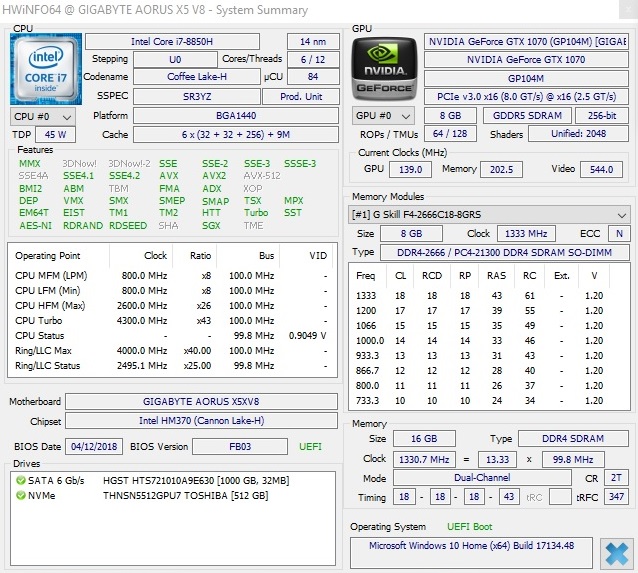Click the NVIDIA GeForce GTX 1070 GIGABYTE field
Viewport: 638px width, 573px height.
pos(526,41)
